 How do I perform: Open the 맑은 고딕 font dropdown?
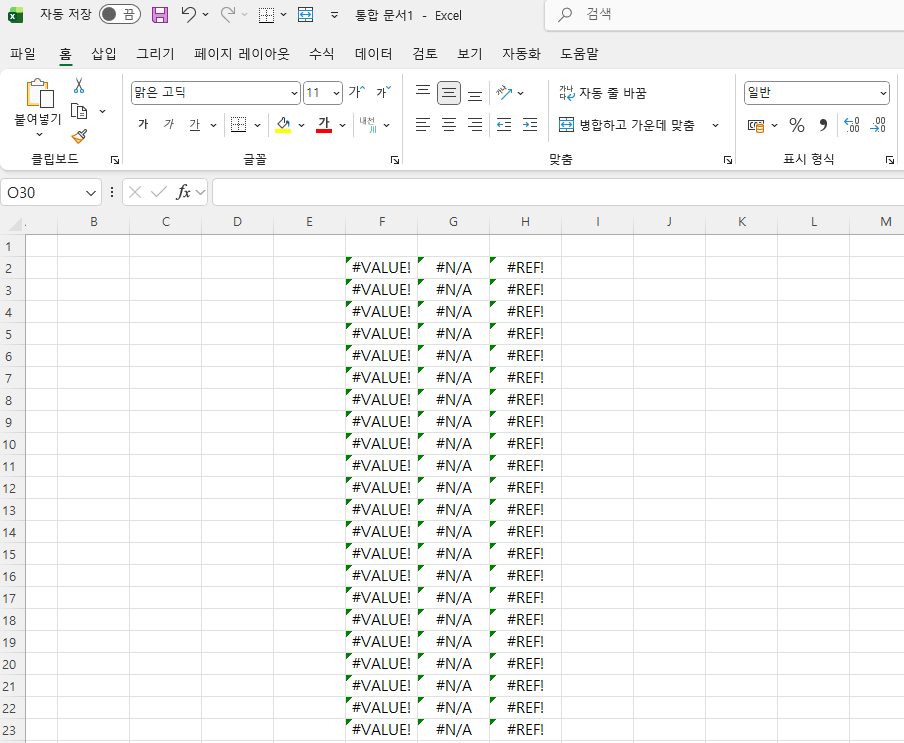click(295, 92)
